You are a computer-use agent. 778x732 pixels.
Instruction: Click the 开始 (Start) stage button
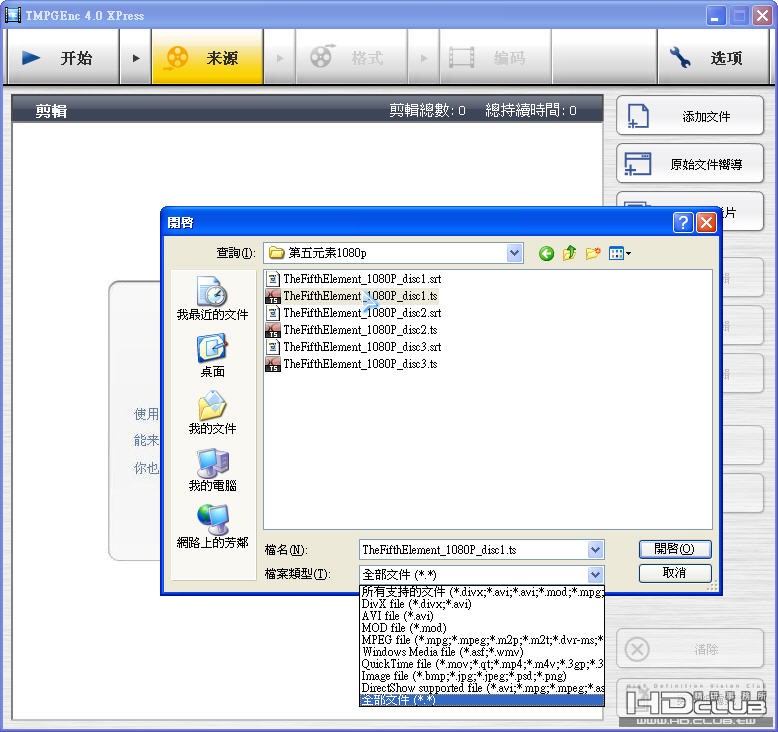(64, 58)
